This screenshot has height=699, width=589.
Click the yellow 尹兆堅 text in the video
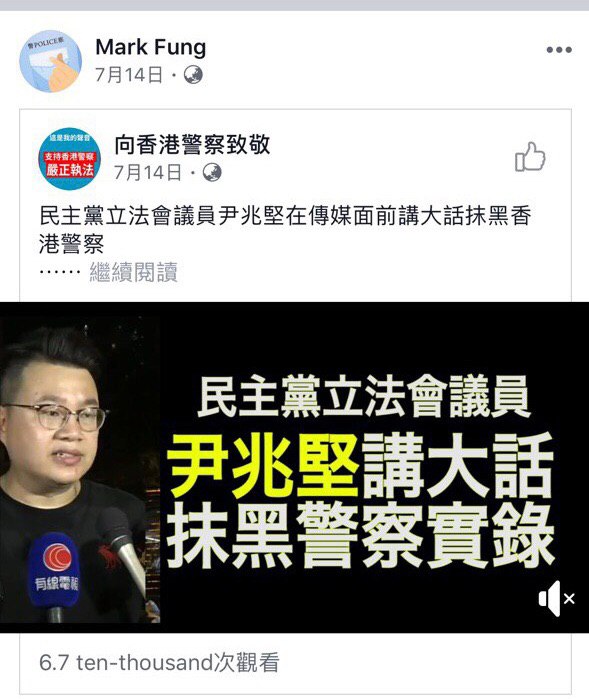(x=264, y=466)
